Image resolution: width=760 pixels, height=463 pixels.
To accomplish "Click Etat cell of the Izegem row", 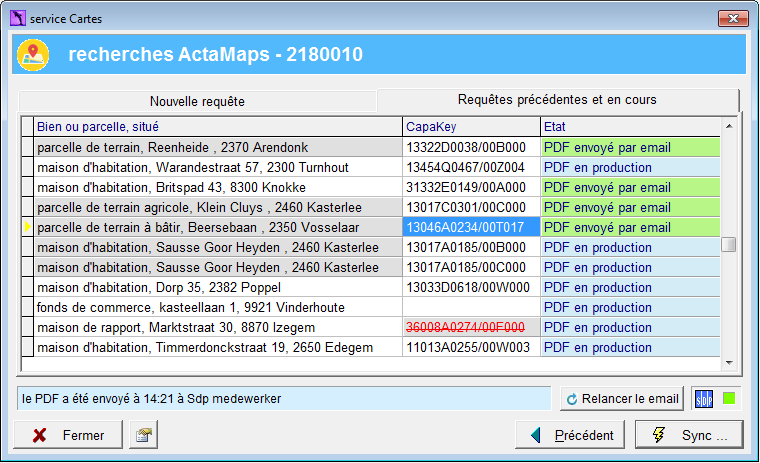I will point(630,327).
